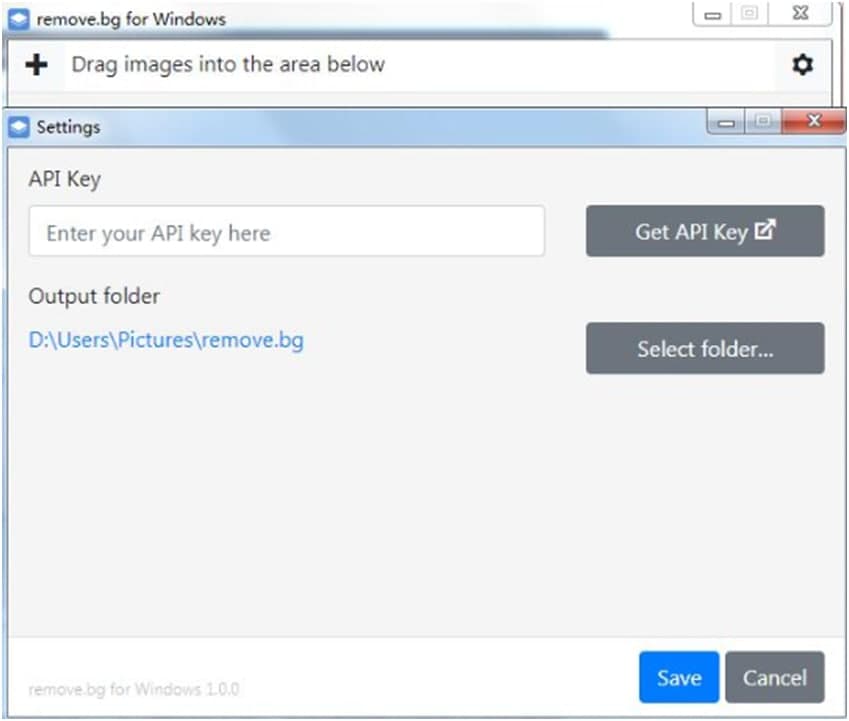This screenshot has height=721, width=849.
Task: Click the plus icon to add images
Action: point(36,65)
